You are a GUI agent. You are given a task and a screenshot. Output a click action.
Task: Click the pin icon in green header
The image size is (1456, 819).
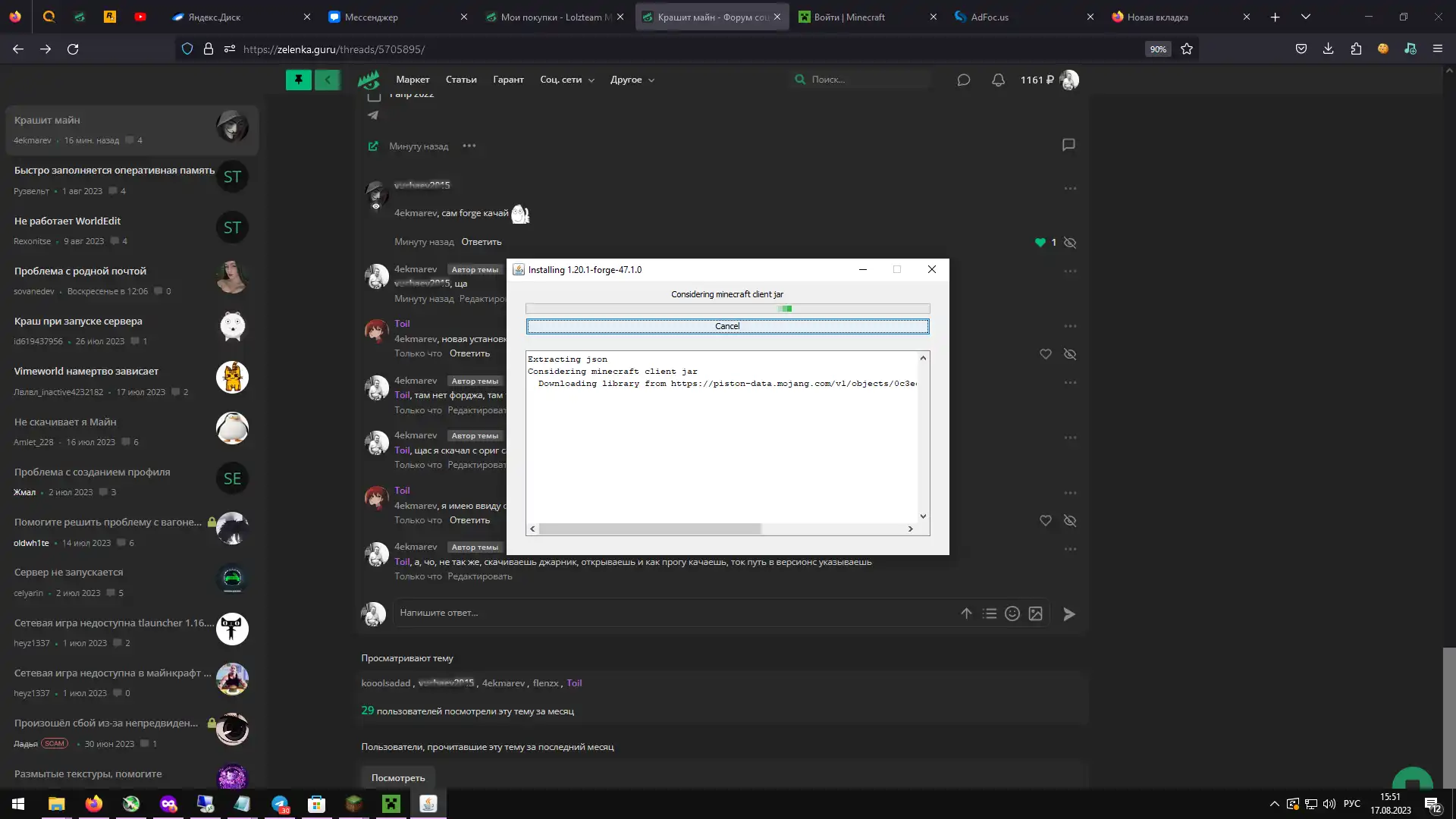[298, 80]
